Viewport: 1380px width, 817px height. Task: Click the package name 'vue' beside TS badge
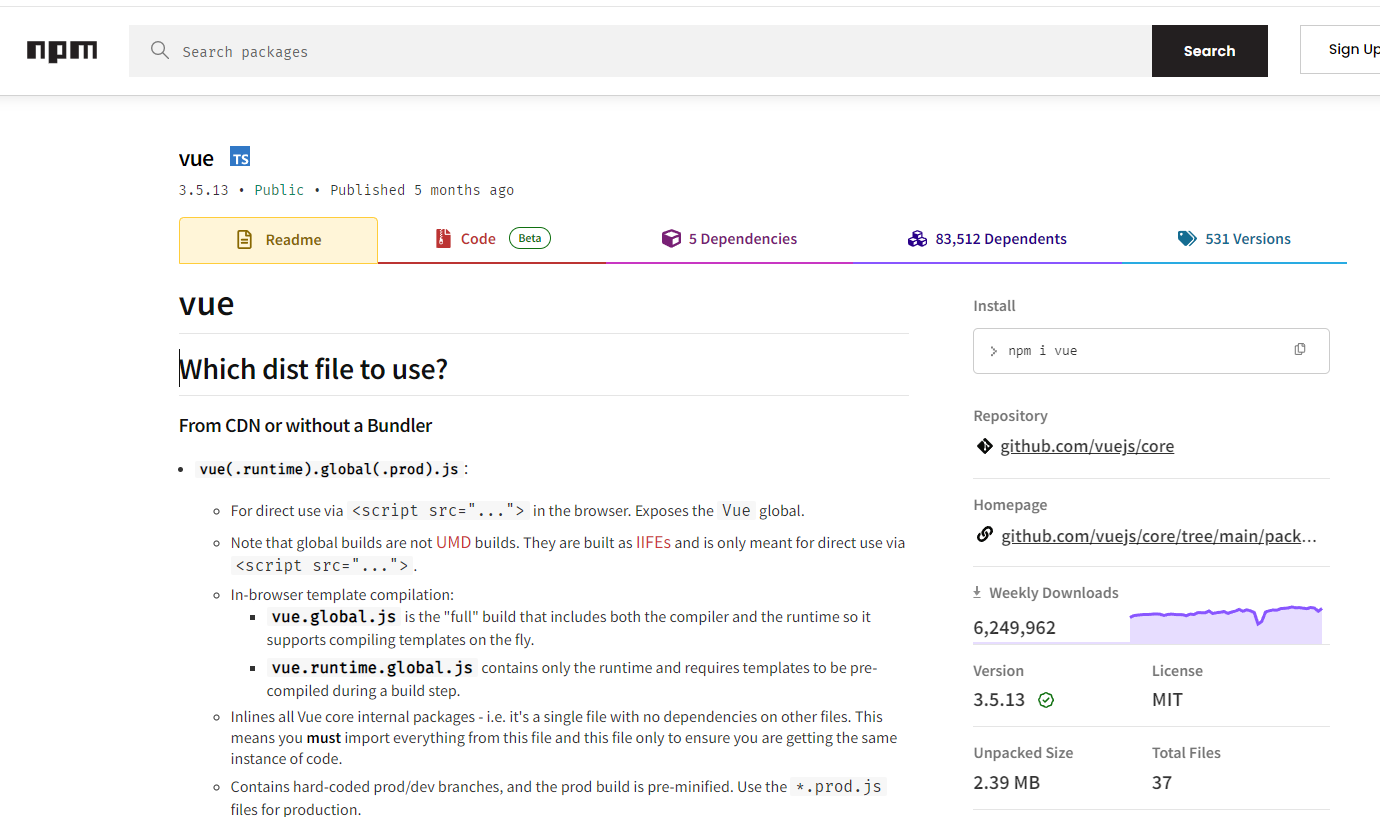tap(196, 158)
